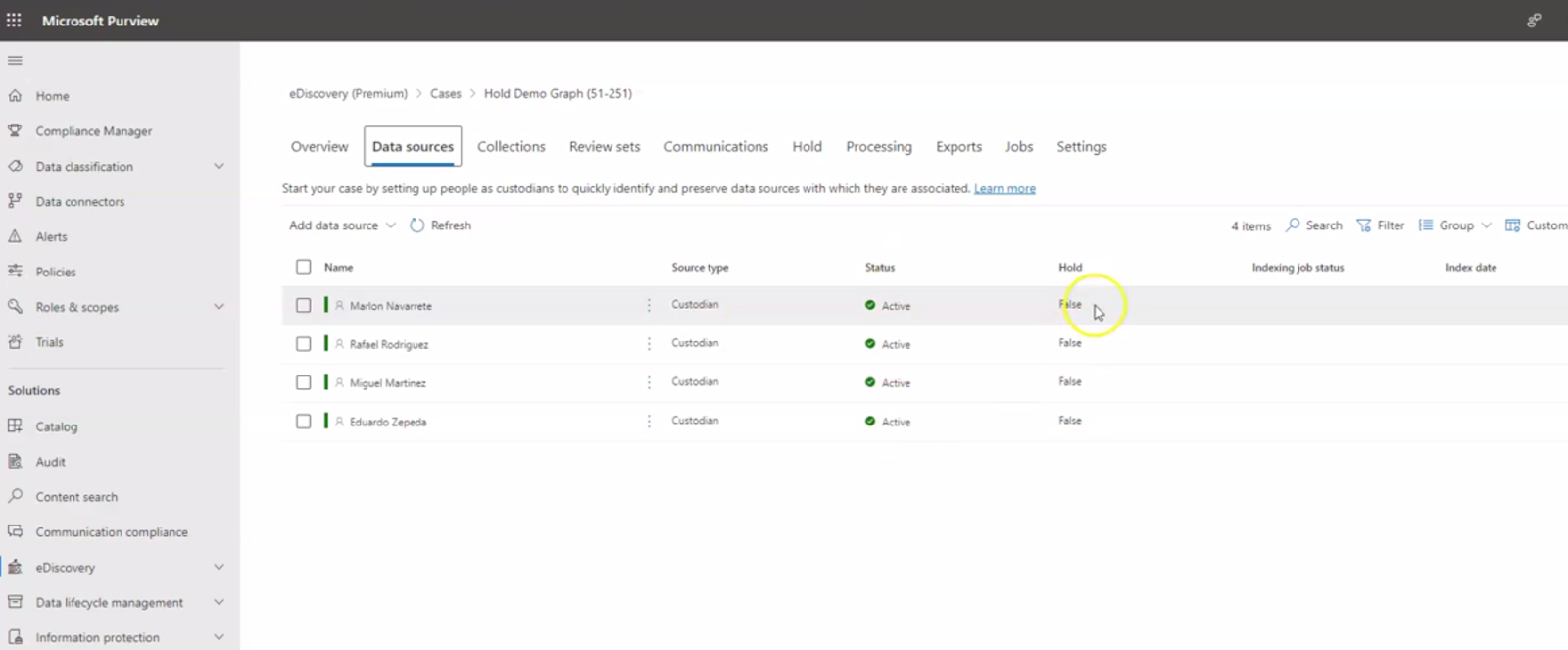Screen dimensions: 1568x650
Task: Expand the Roles & scopes chevron
Action: click(x=220, y=307)
